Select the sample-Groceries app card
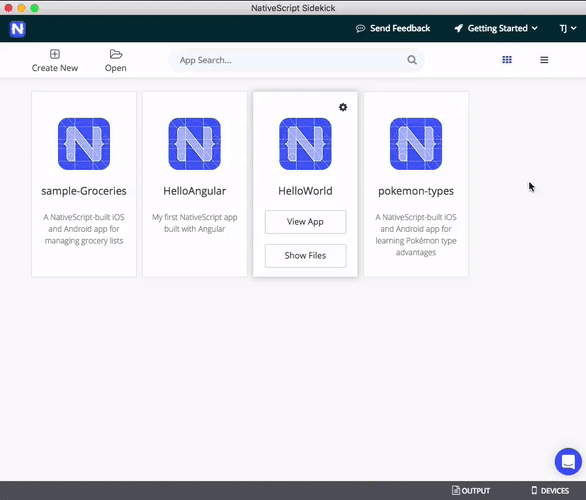The height and width of the screenshot is (500, 586). pyautogui.click(x=84, y=184)
